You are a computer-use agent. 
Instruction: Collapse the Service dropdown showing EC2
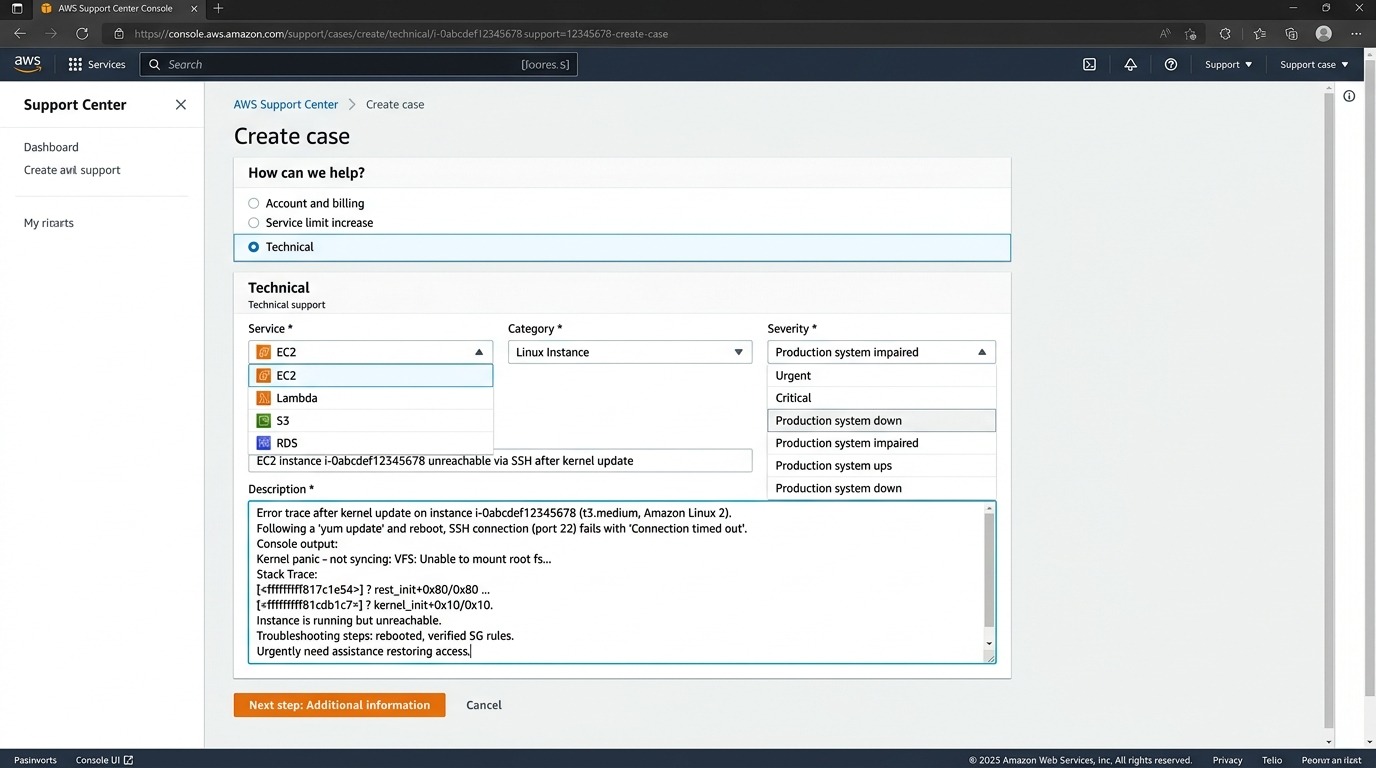click(x=370, y=352)
